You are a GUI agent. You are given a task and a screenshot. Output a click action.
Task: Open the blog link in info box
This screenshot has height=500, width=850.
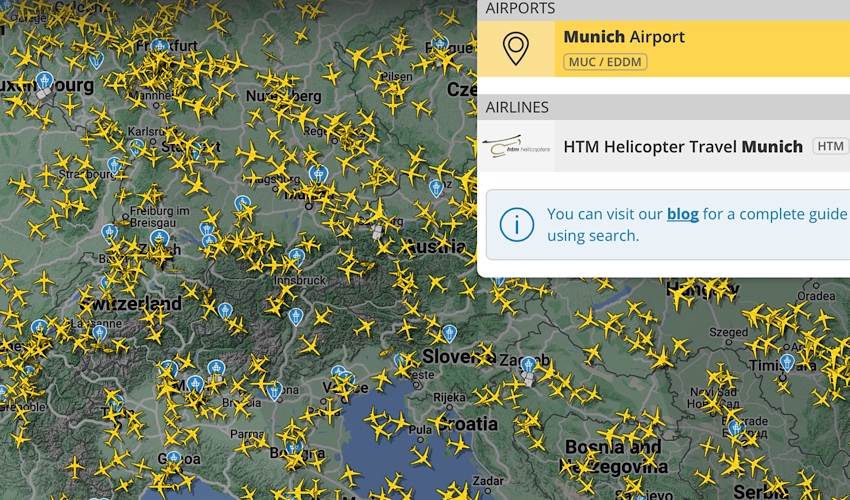(x=682, y=214)
